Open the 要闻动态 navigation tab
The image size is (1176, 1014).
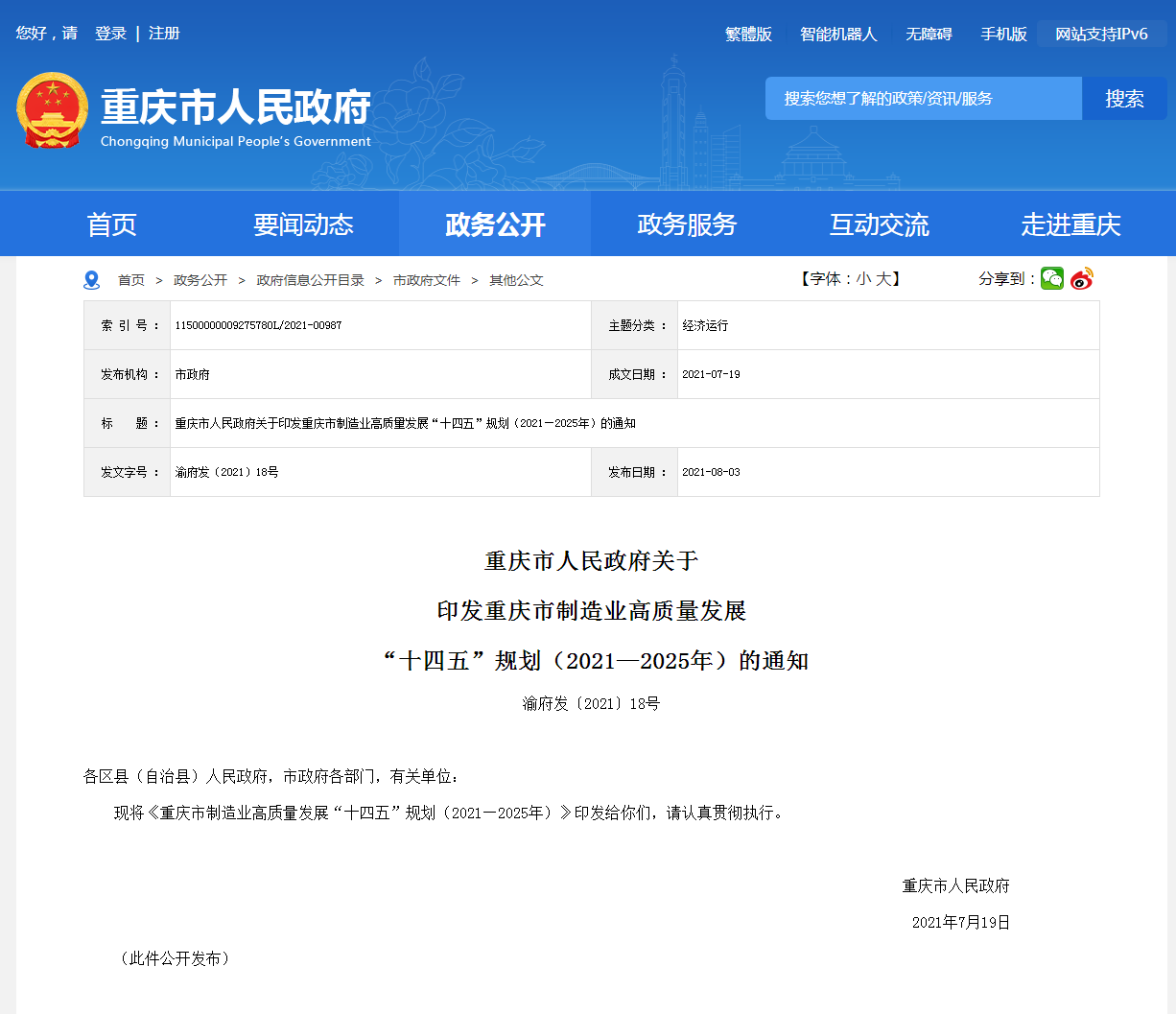coord(303,224)
